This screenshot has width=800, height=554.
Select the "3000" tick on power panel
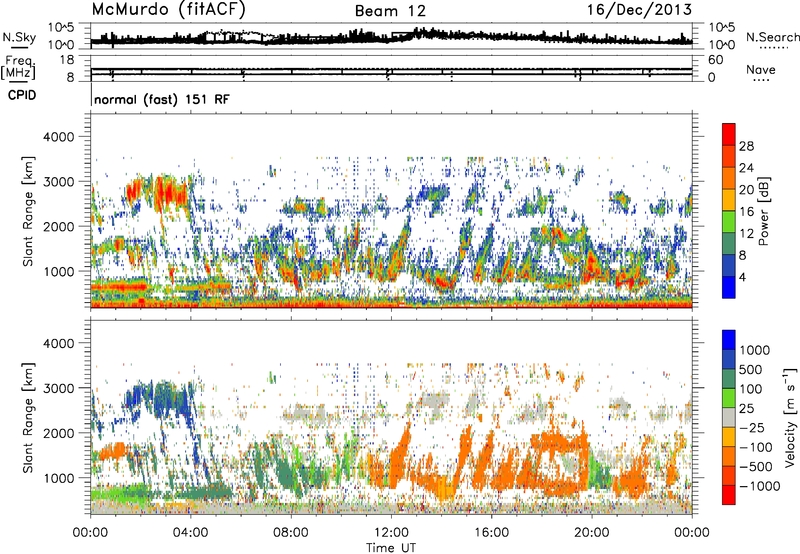pyautogui.click(x=58, y=182)
